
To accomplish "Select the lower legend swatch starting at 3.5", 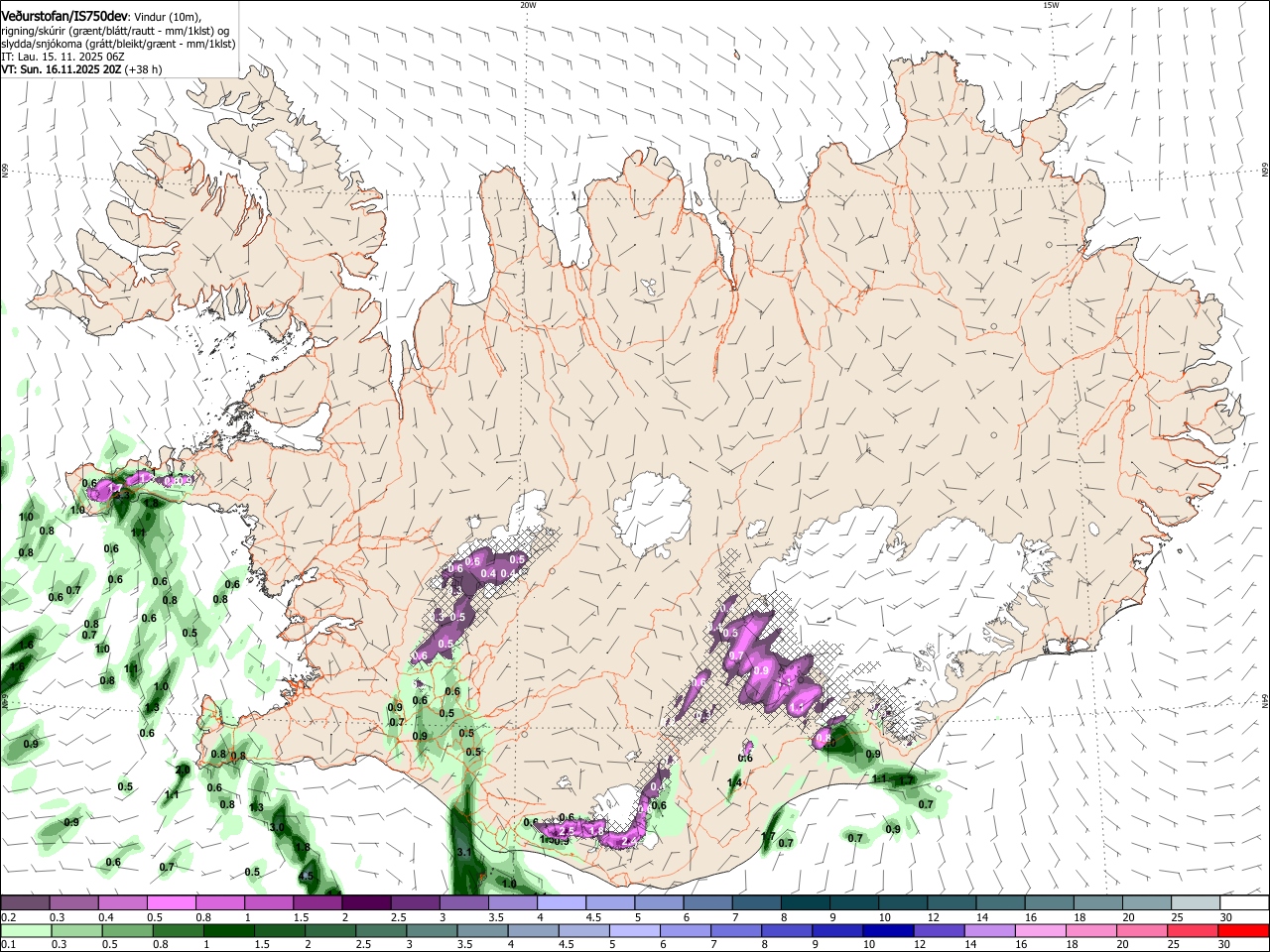I will pyautogui.click(x=482, y=930).
